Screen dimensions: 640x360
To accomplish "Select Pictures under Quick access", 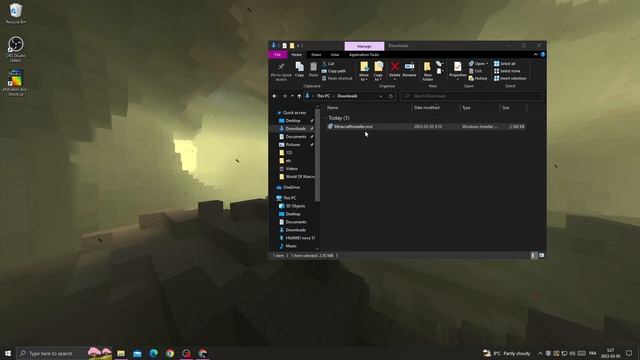I will tap(293, 144).
